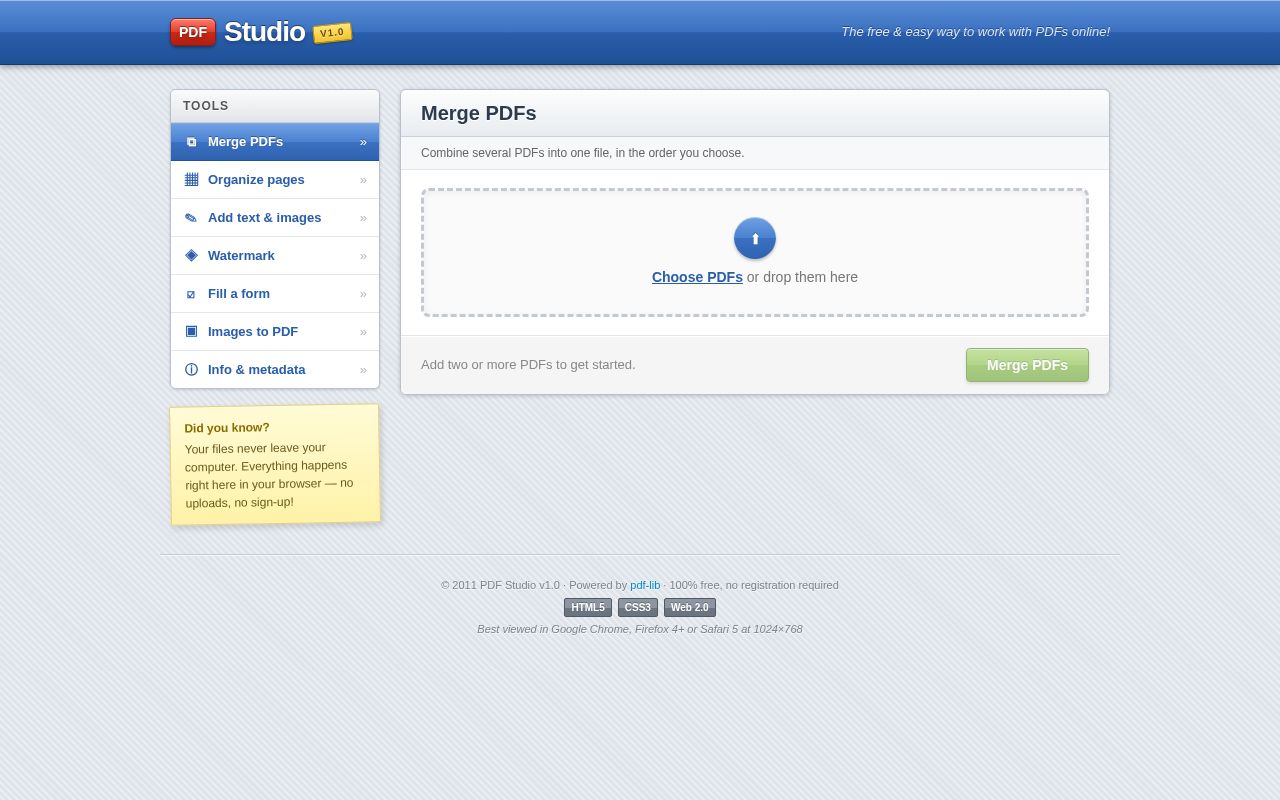Click the Watermark diamond icon
The image size is (1280, 800).
191,256
